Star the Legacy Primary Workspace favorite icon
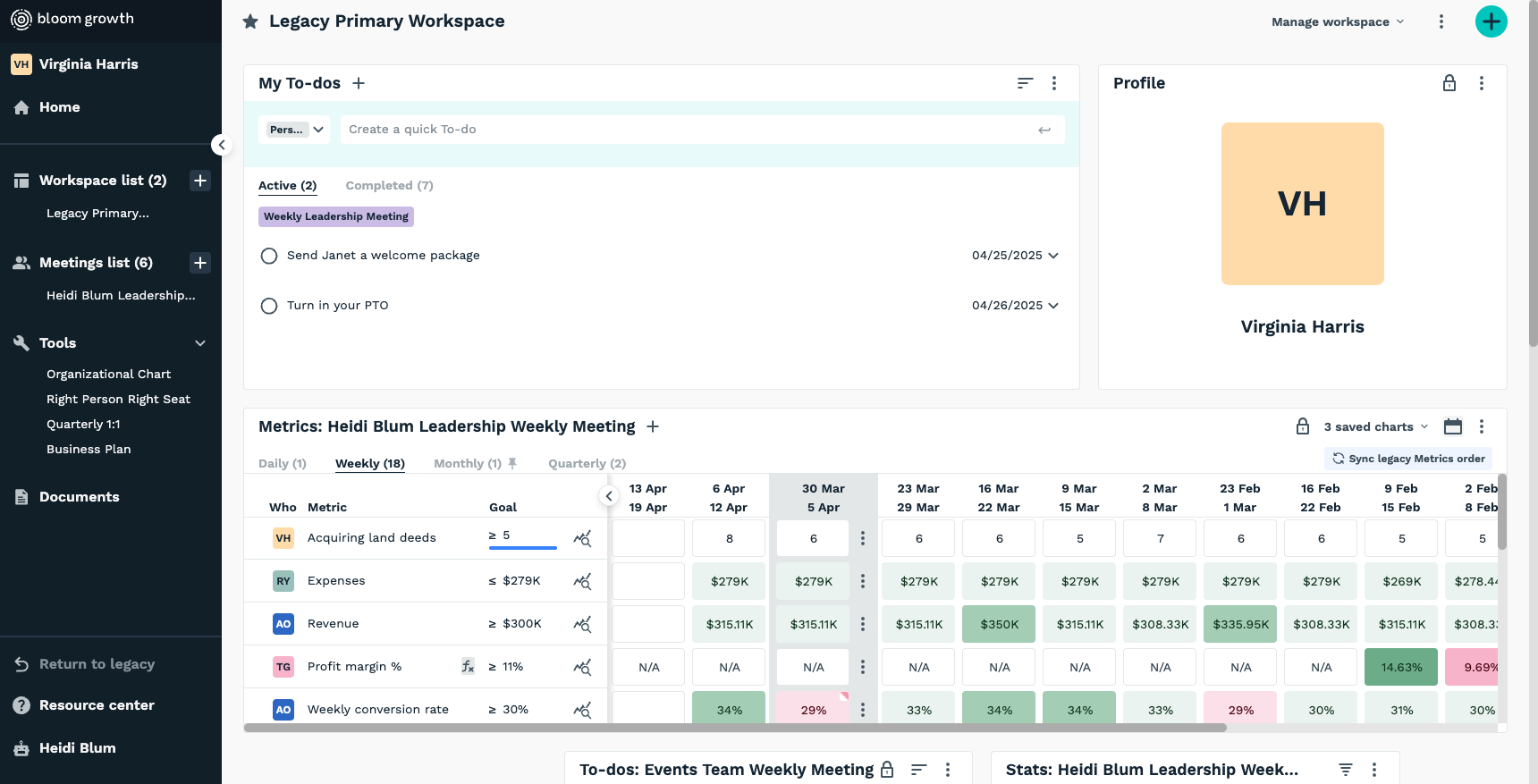The height and width of the screenshot is (784, 1538). pyautogui.click(x=250, y=21)
